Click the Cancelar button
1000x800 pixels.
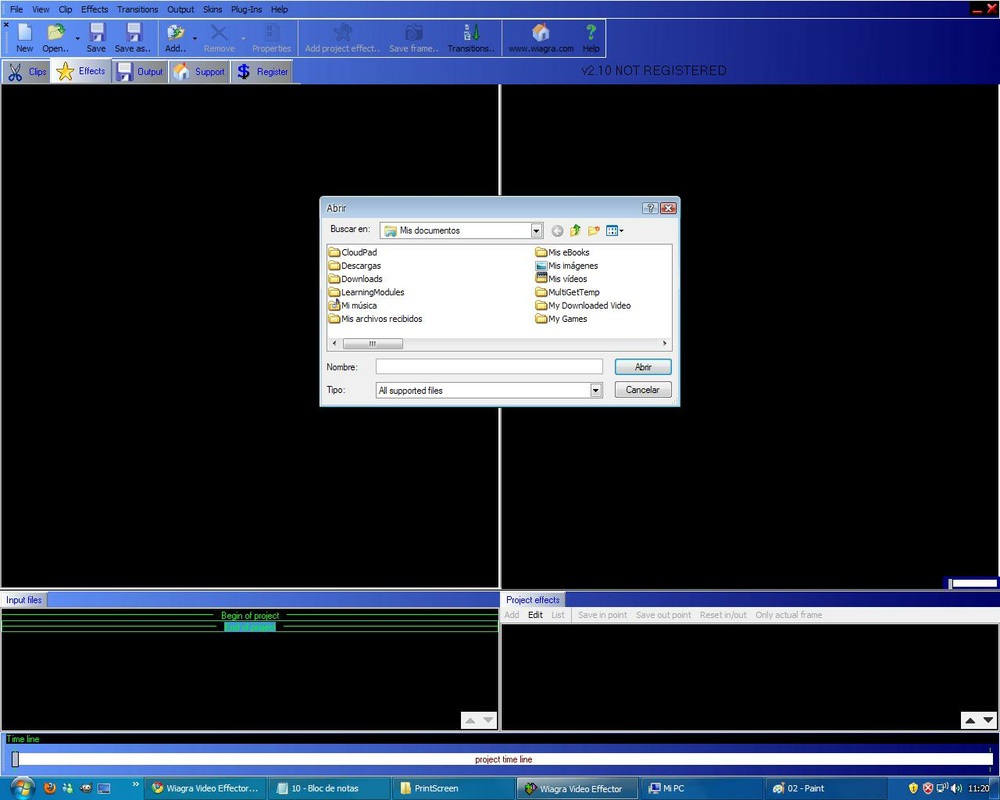643,390
